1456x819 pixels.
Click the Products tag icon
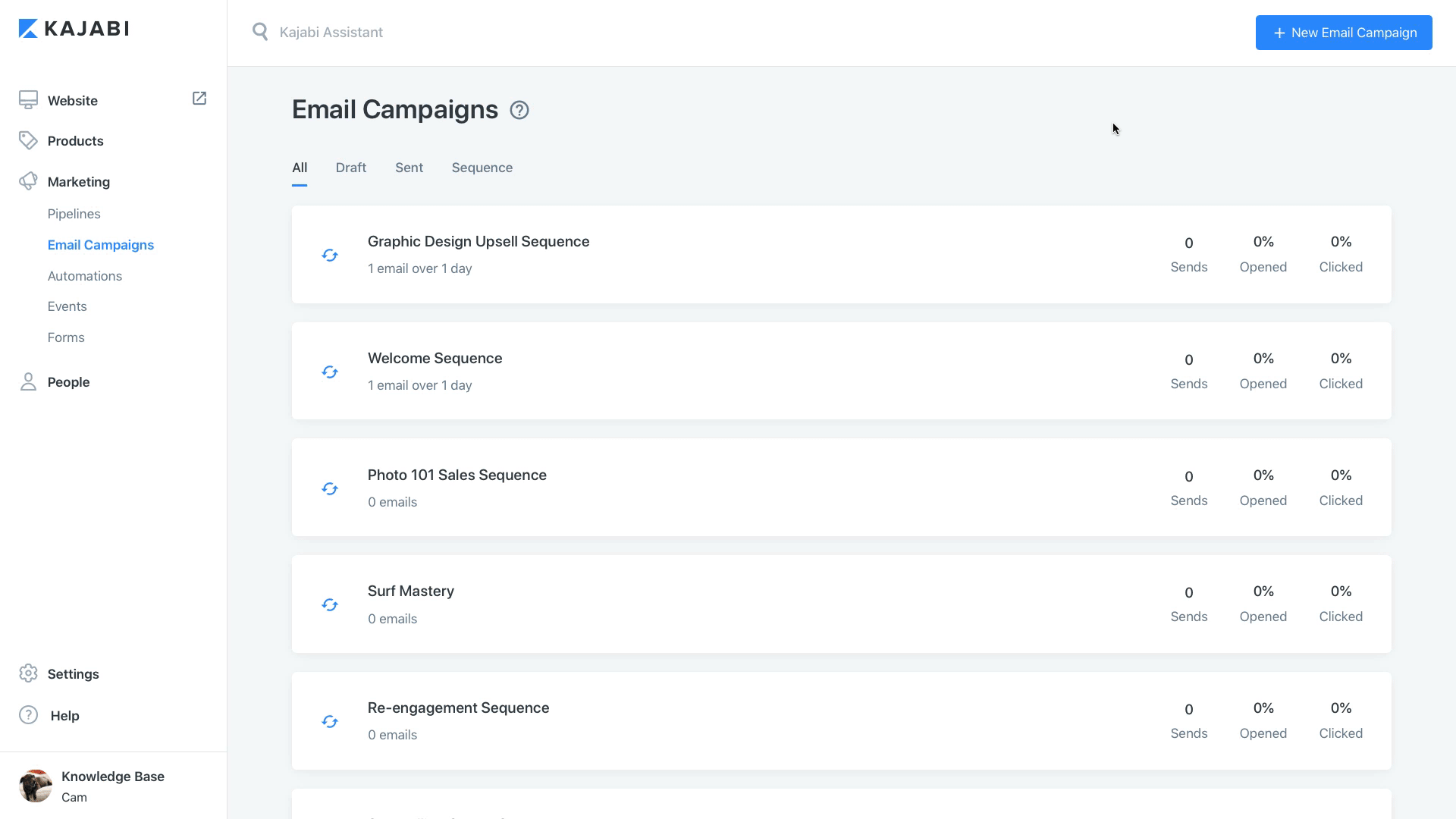coord(28,140)
